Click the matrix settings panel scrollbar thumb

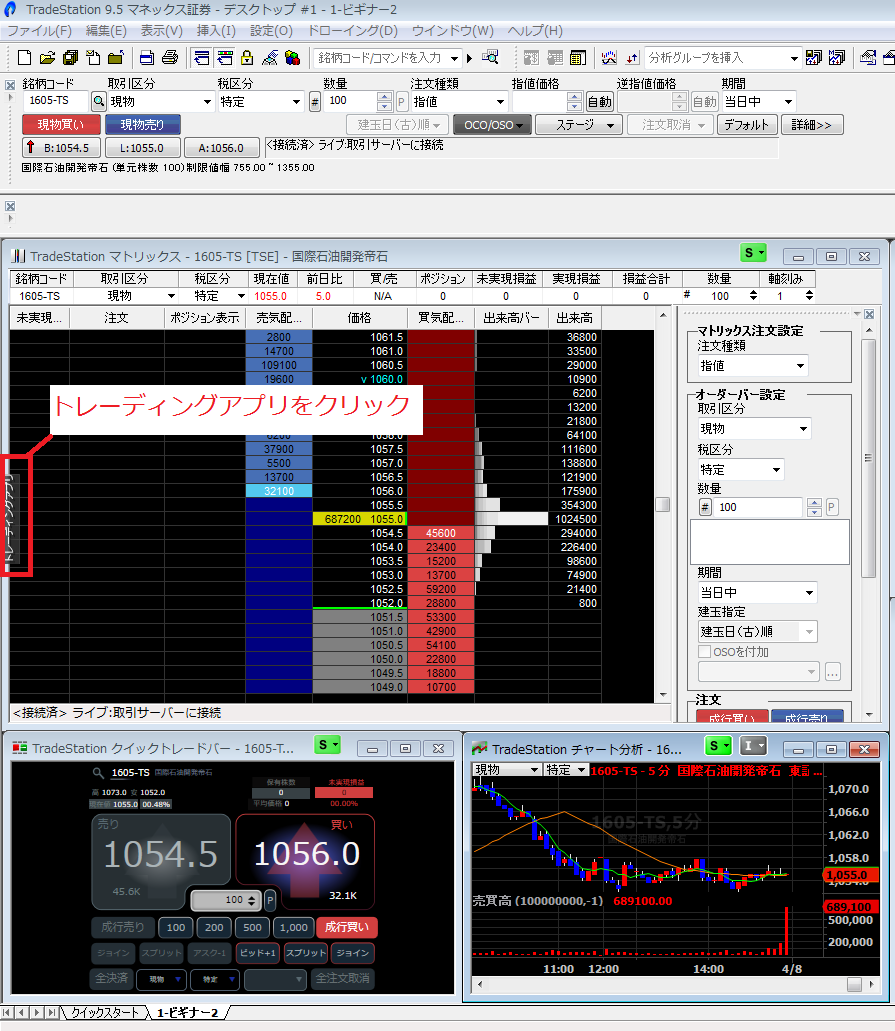(x=869, y=458)
